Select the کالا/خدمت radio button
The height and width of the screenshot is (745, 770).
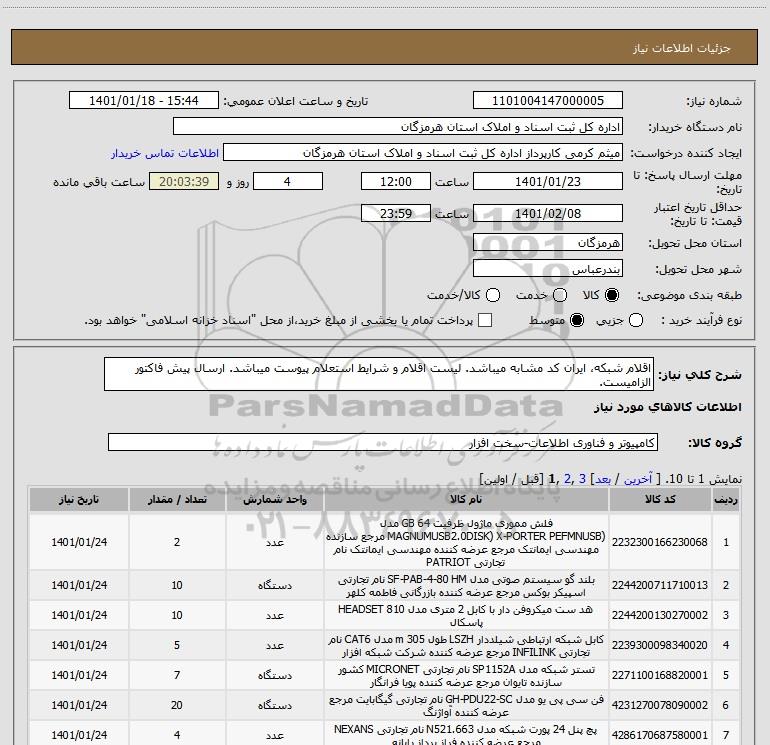point(493,295)
